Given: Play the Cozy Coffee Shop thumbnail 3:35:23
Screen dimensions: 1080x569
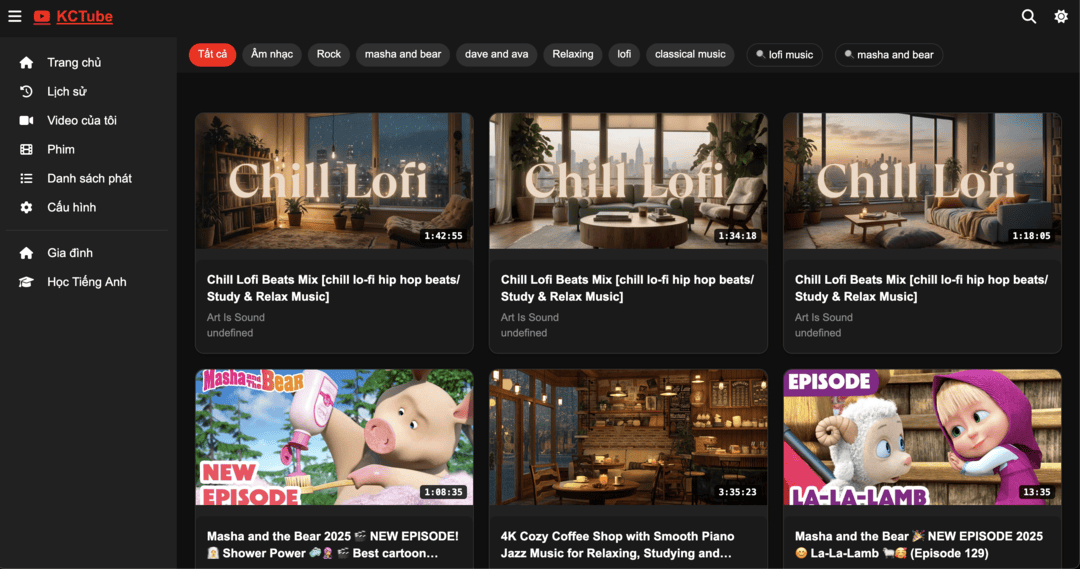Looking at the screenshot, I should click(628, 437).
